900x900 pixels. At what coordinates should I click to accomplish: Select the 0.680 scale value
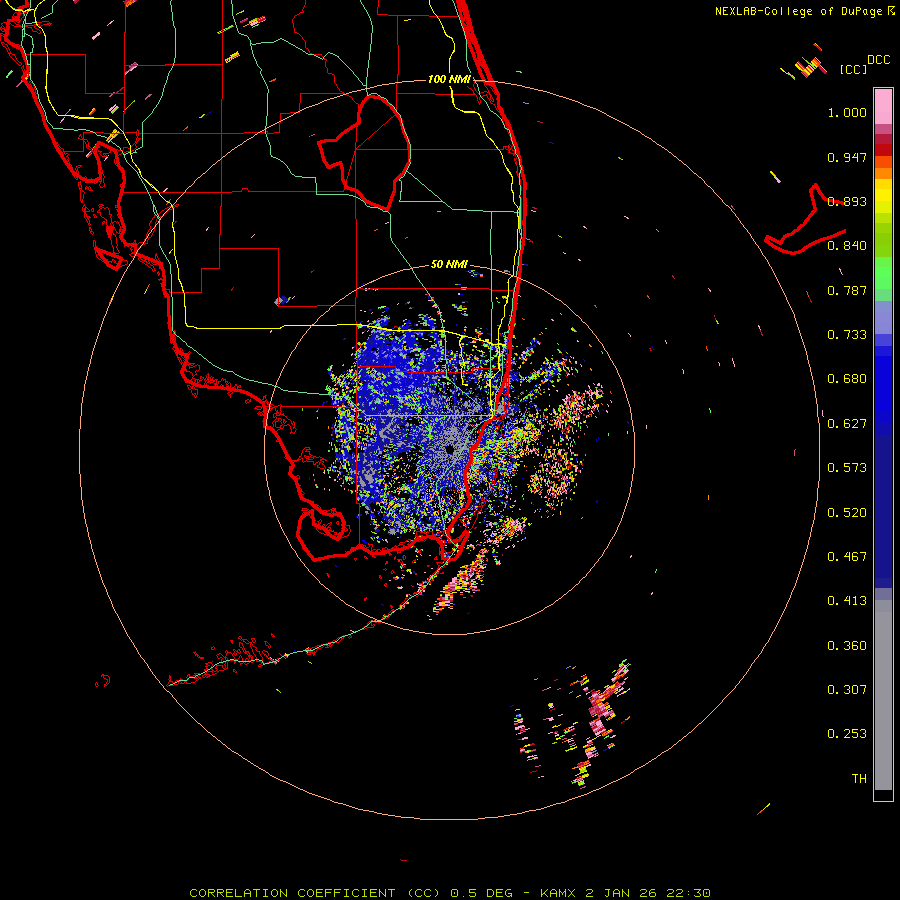(x=847, y=379)
